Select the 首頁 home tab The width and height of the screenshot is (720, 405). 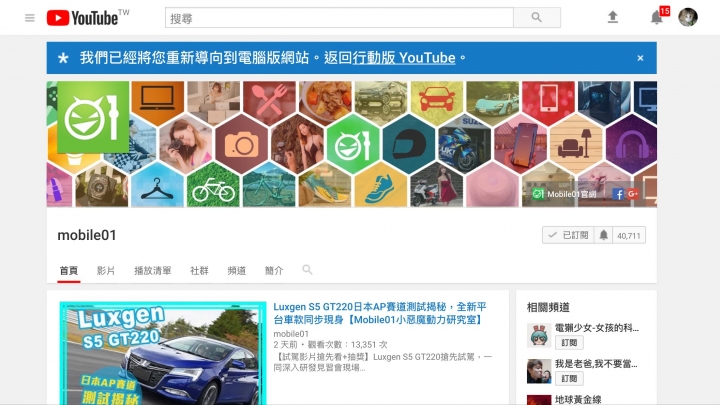pos(69,270)
